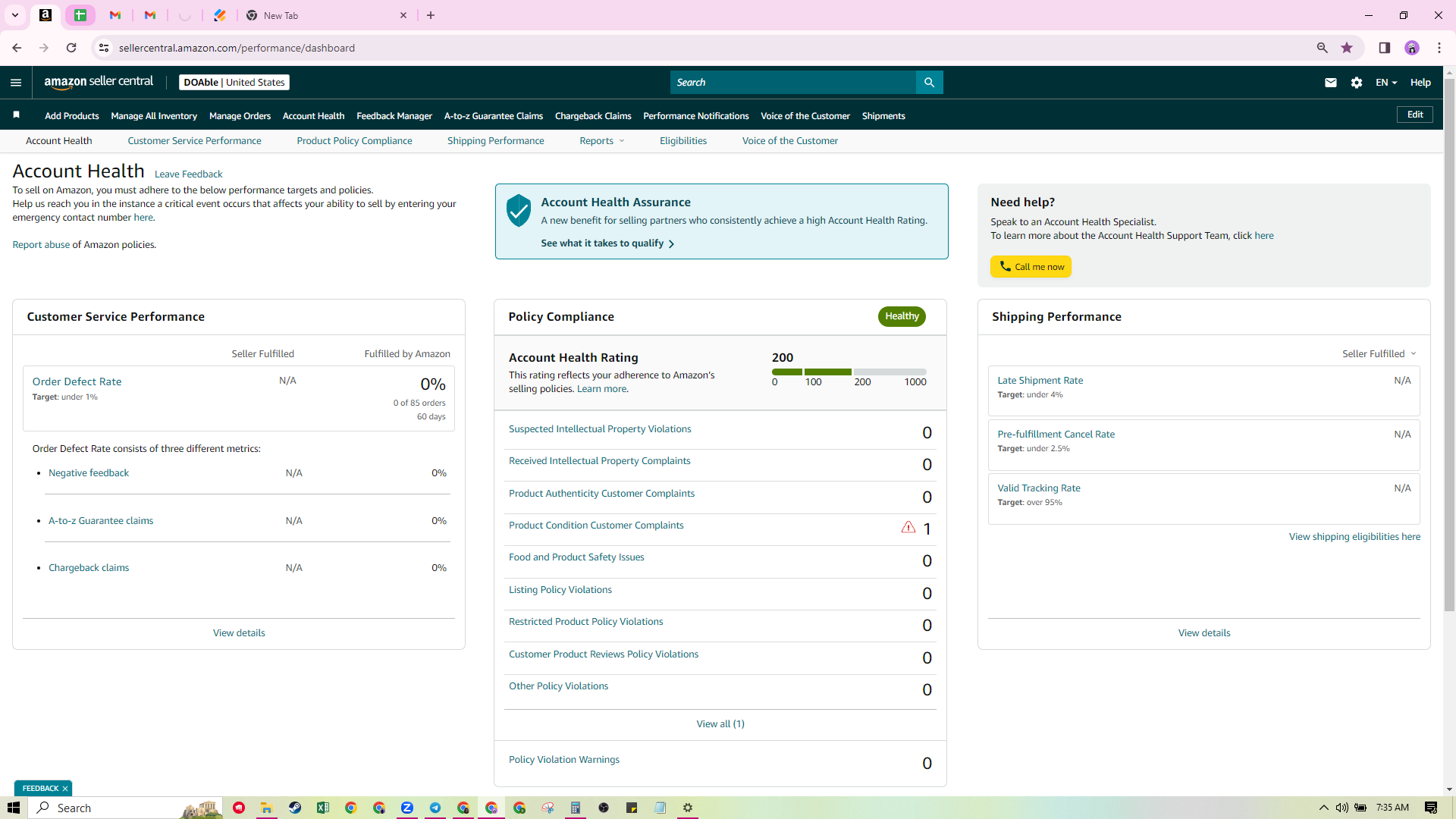Click View all (1) policy issues
Viewport: 1456px width, 819px height.
720,724
